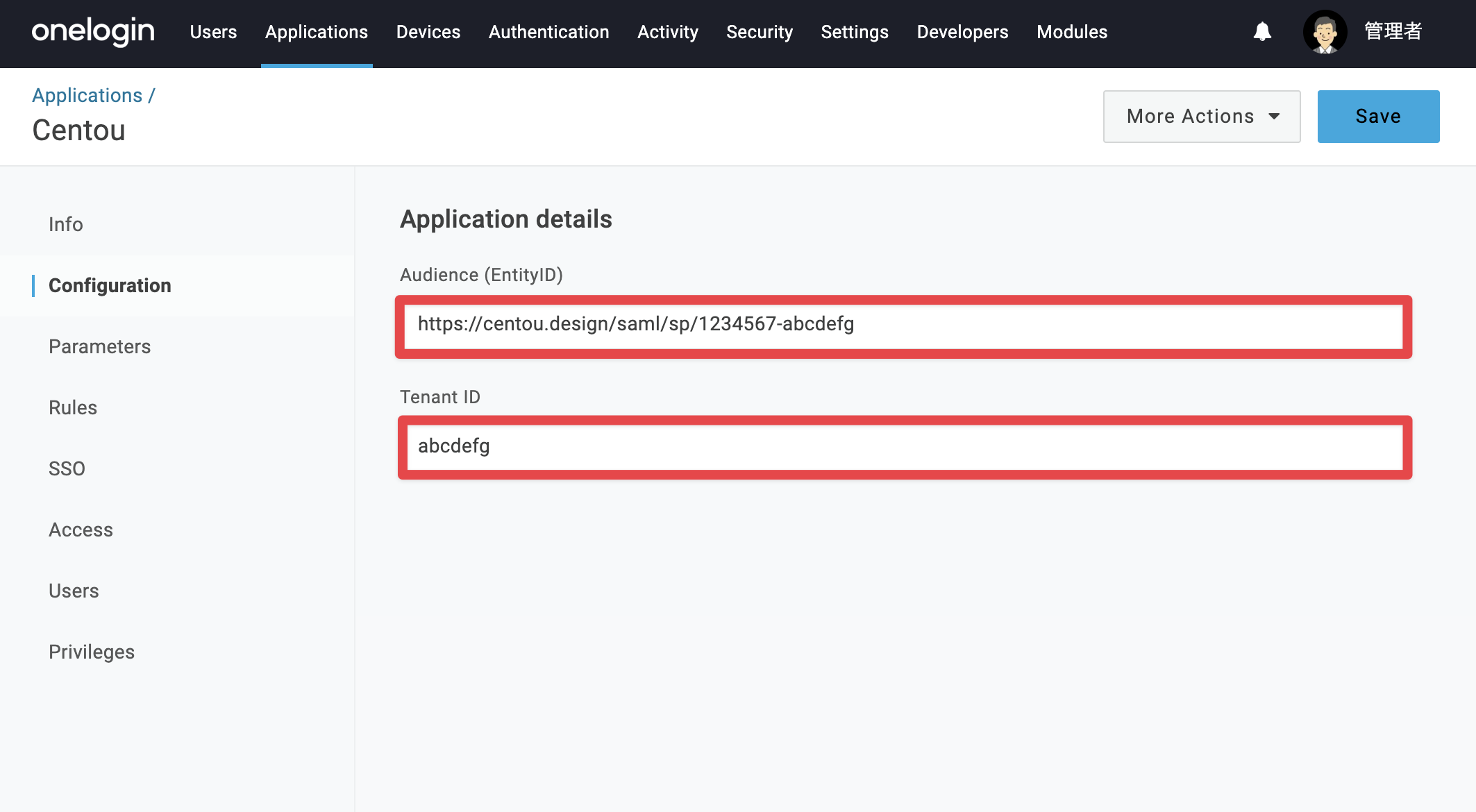Open the notifications bell
Image resolution: width=1476 pixels, height=812 pixels.
(1262, 32)
